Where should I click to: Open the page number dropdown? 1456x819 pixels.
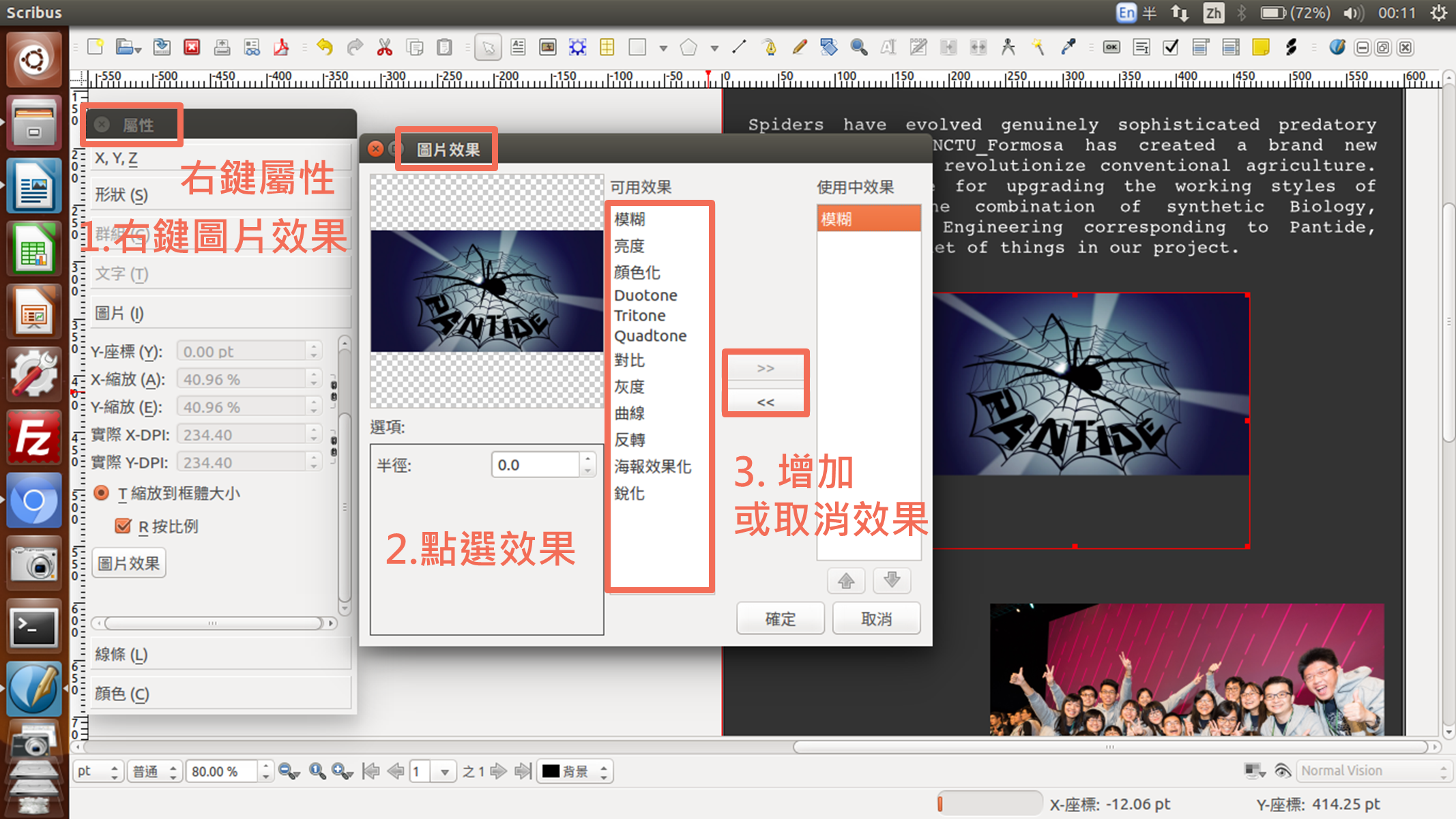pos(445,772)
